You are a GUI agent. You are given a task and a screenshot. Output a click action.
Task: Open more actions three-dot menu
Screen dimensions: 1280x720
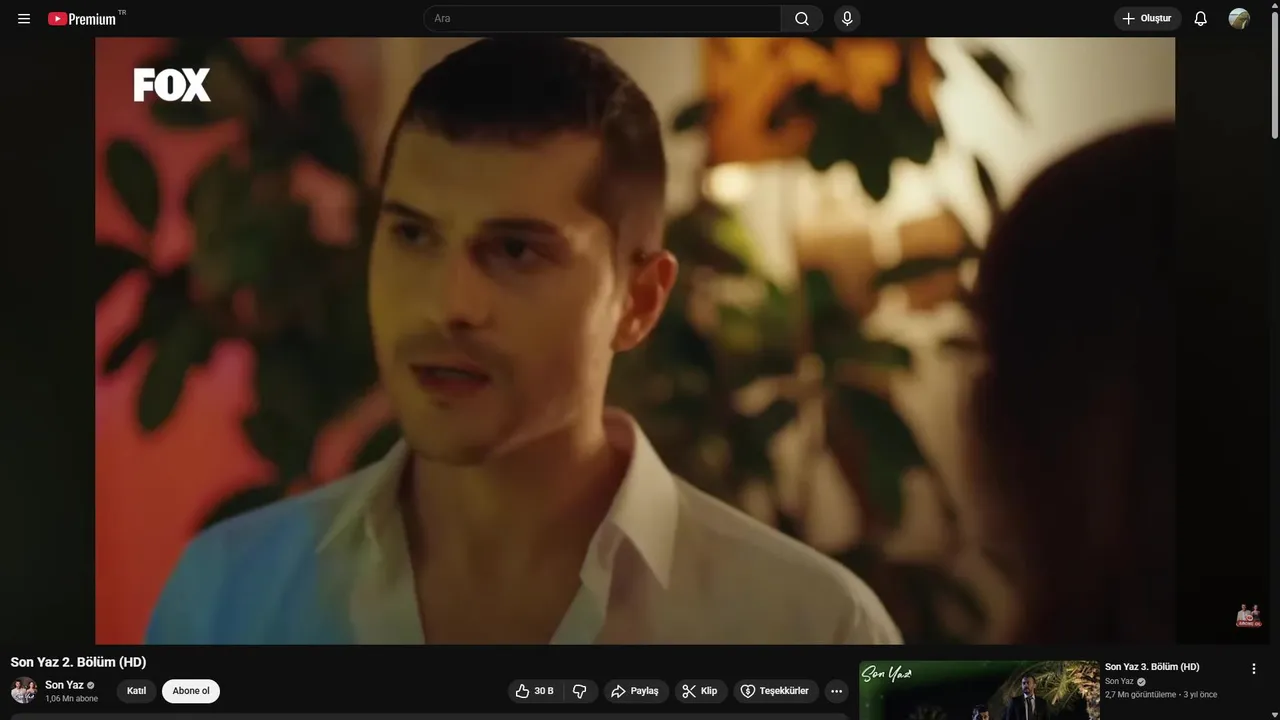(x=837, y=691)
